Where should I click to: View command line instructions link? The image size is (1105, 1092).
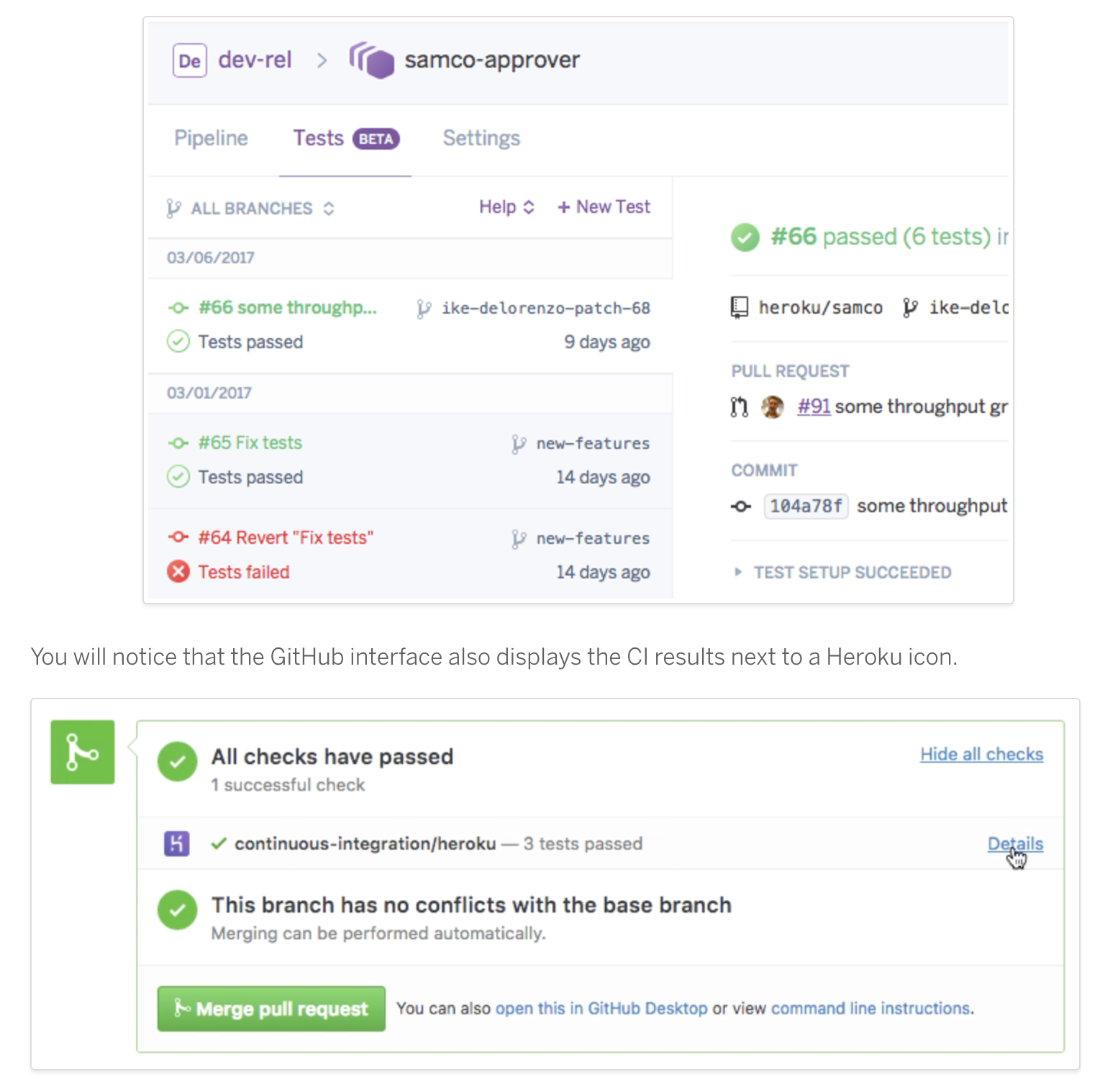point(870,1009)
